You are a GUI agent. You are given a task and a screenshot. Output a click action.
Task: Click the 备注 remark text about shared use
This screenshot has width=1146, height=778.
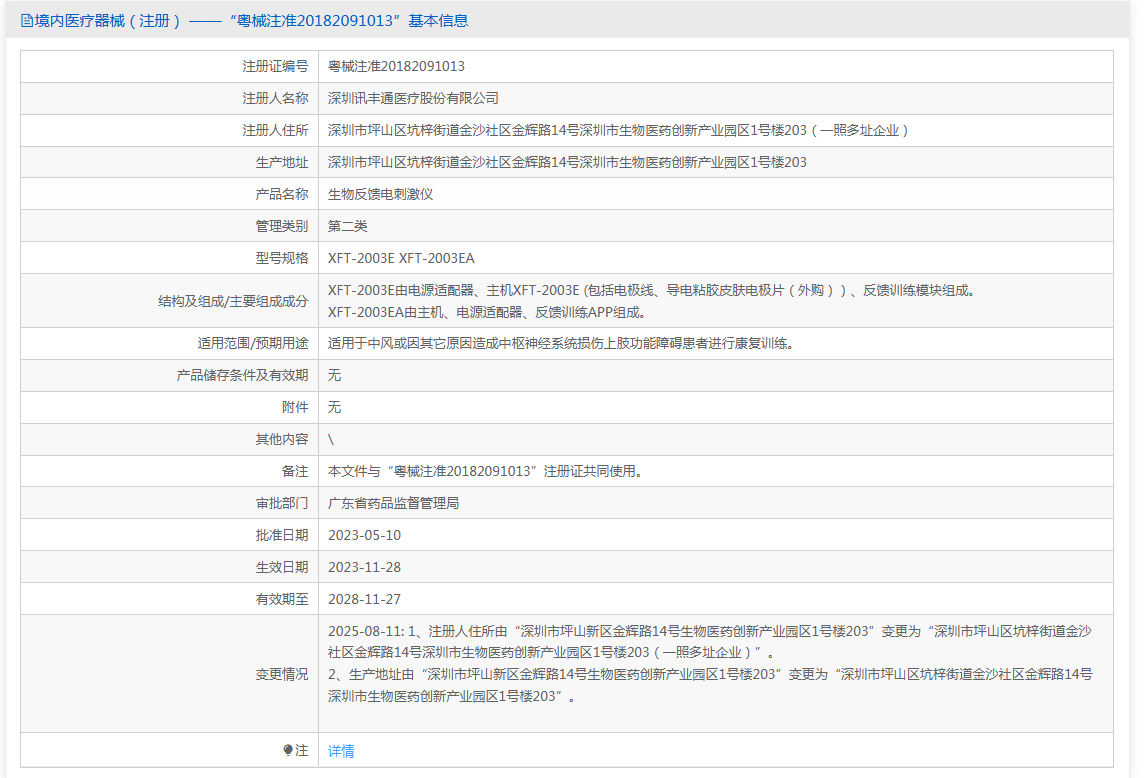point(484,471)
